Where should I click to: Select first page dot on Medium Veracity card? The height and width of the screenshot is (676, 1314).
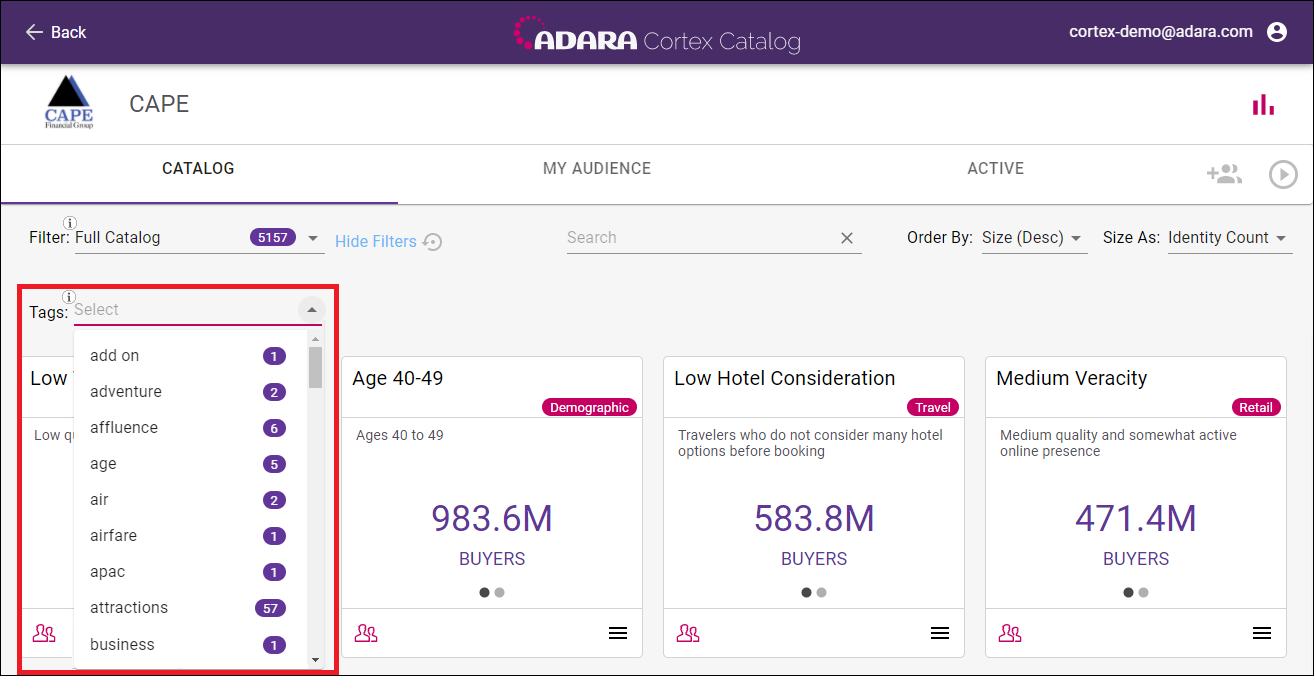point(1129,592)
